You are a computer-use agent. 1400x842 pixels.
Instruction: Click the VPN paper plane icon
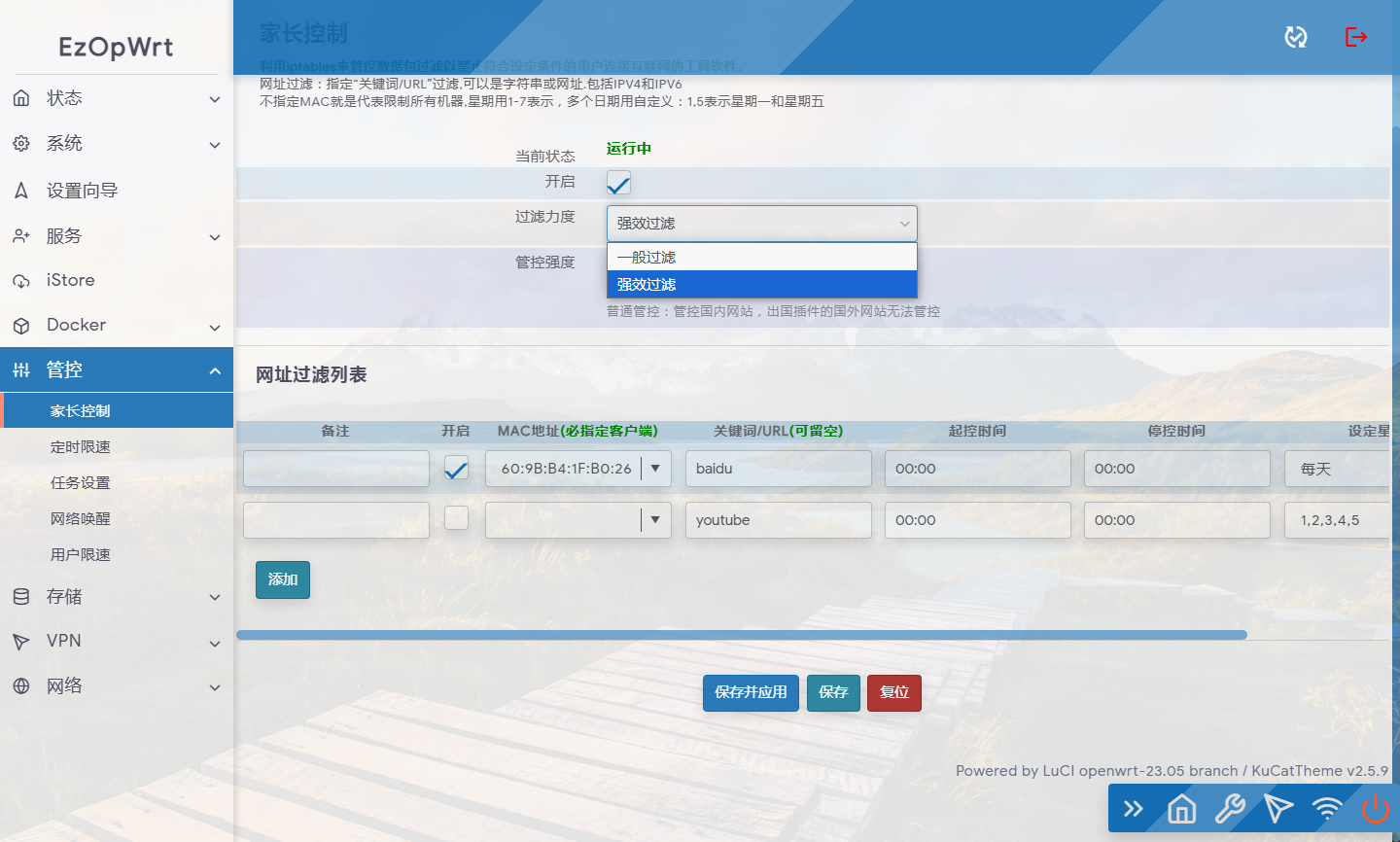[21, 642]
